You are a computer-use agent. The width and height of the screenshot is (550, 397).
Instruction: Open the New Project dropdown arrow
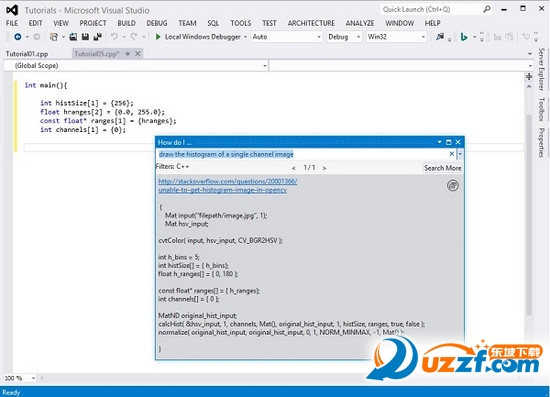tap(63, 37)
